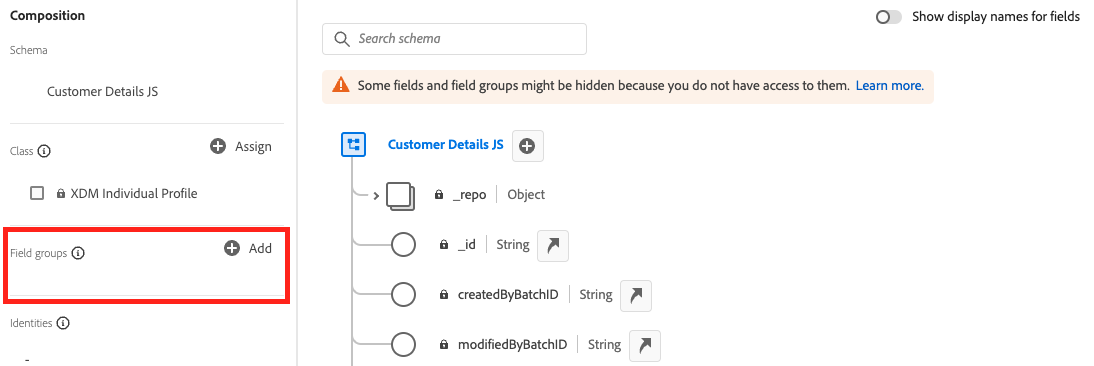Add field to Customer Details JS root
1094x366 pixels.
[528, 146]
